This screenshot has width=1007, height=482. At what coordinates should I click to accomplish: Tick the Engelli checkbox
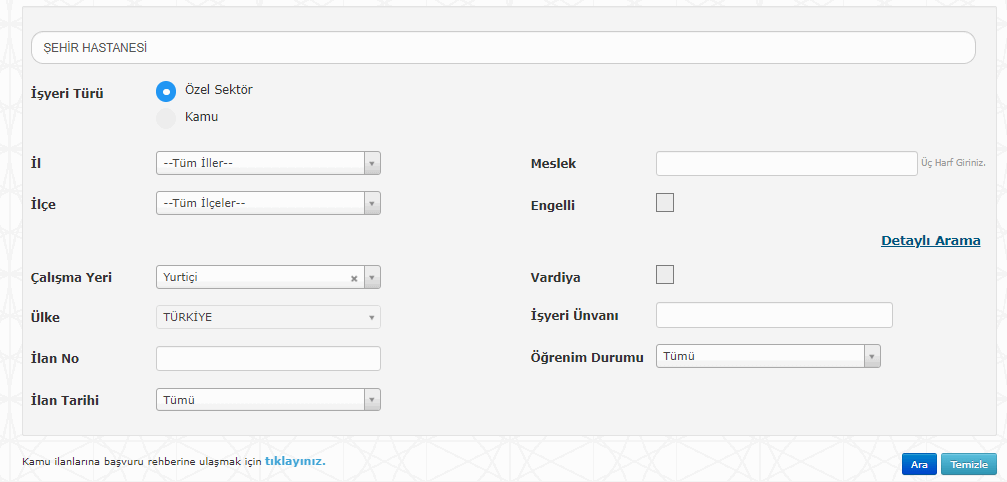(x=665, y=203)
